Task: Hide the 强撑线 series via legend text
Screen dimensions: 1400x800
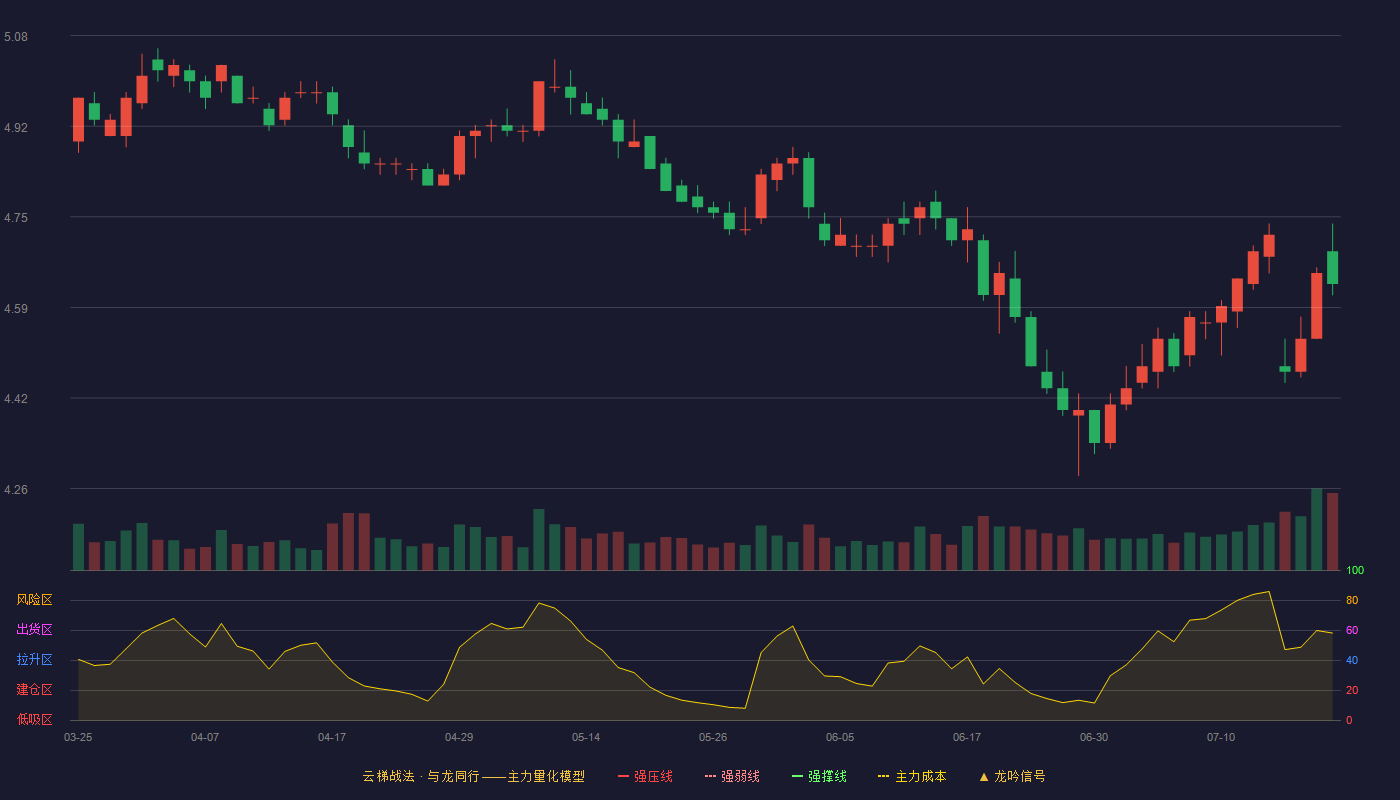Action: pos(827,776)
